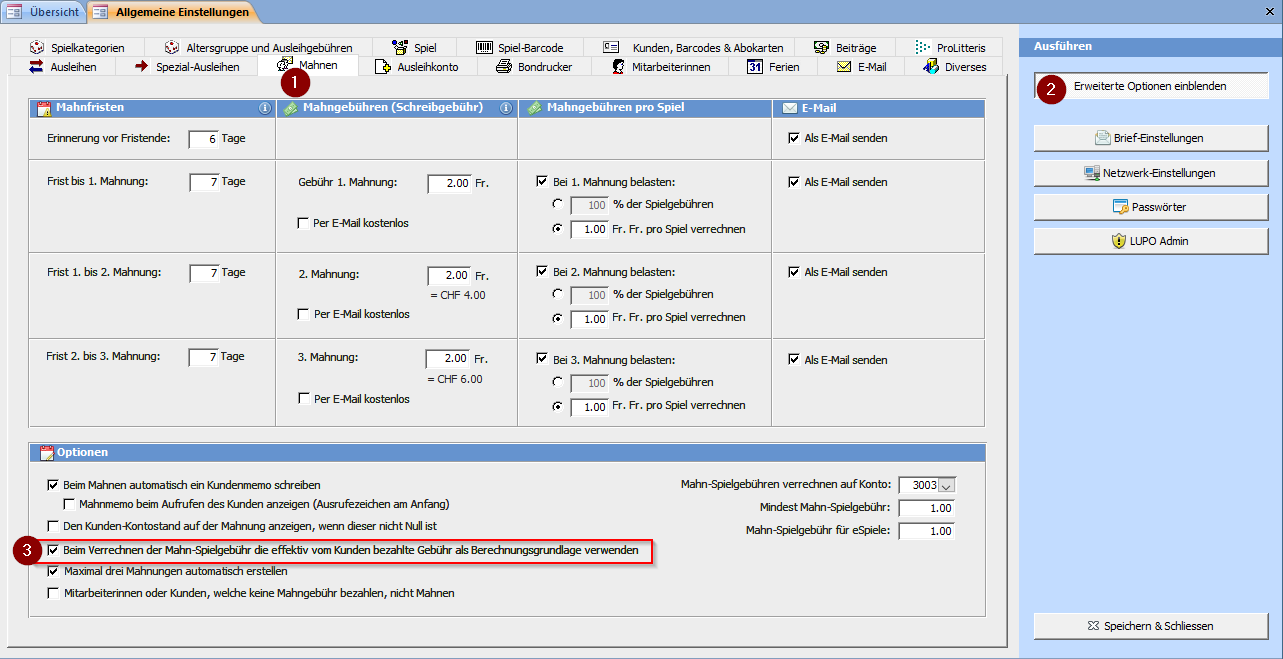This screenshot has width=1283, height=659.
Task: Toggle effektiv bezahlte Gebühr als Berechnungsgrundlage
Action: pos(54,550)
